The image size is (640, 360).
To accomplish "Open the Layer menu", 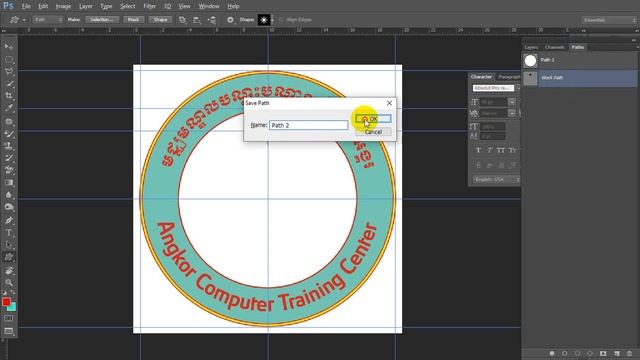I will coord(86,6).
